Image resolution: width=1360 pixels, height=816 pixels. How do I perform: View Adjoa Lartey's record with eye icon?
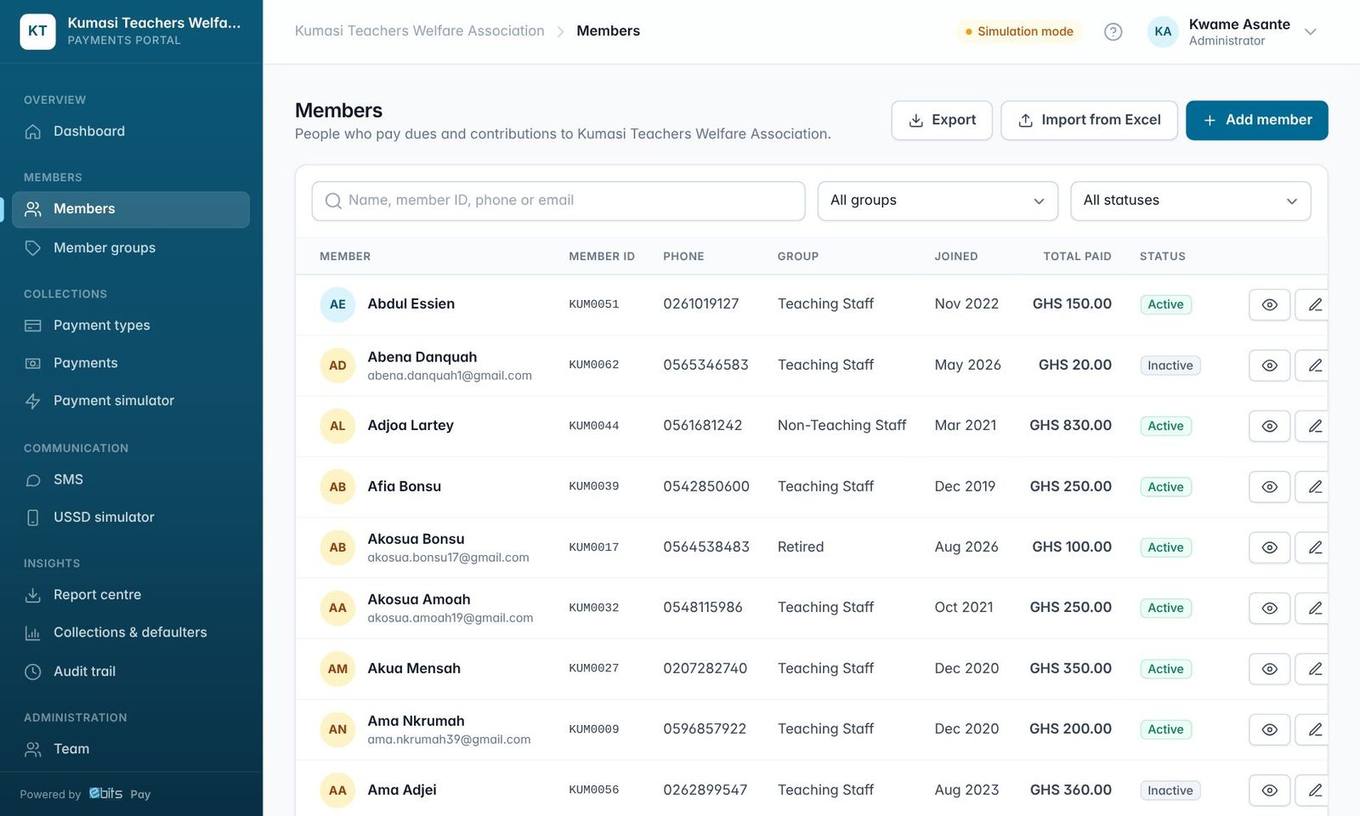[1270, 426]
